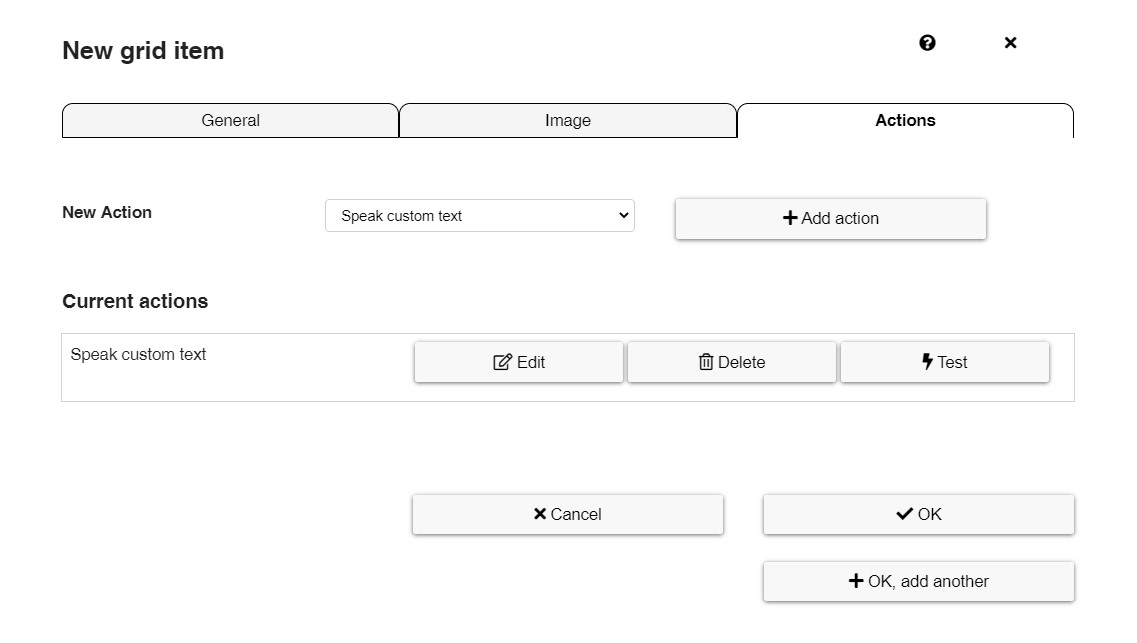Viewport: 1137px width, 643px height.
Task: Confirm with the OK button label
Action: (930, 514)
